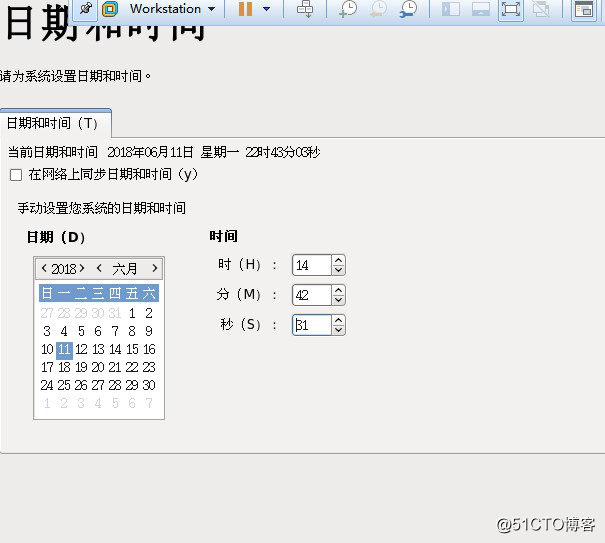Select the 日期和时间 (T) tab

[x=56, y=123]
